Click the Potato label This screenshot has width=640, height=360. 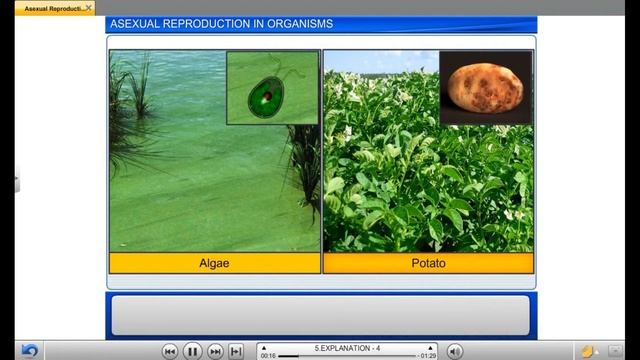tap(428, 263)
